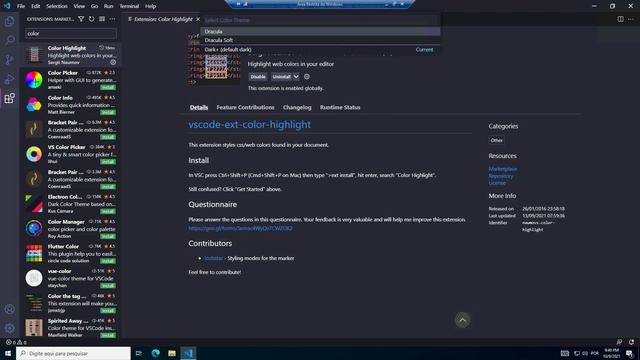The image size is (640, 360).
Task: Open the Selection menu
Action: [57, 6]
